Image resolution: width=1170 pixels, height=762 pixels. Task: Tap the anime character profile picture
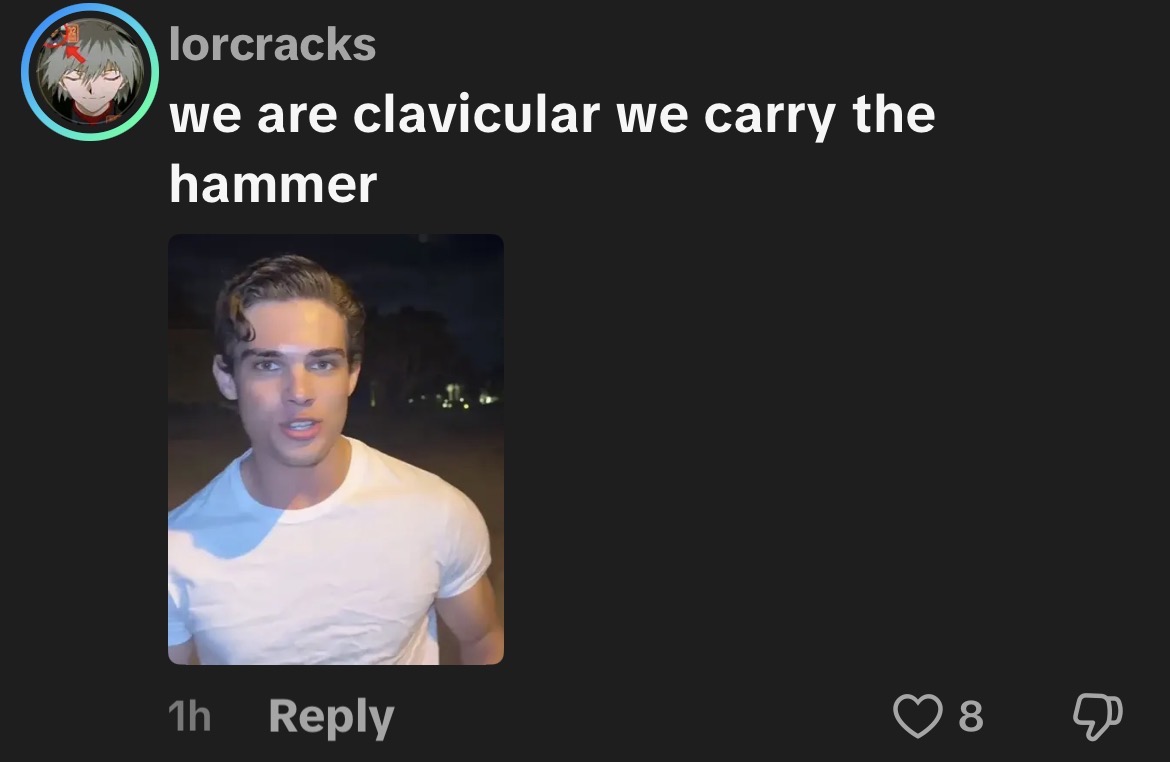[x=90, y=72]
